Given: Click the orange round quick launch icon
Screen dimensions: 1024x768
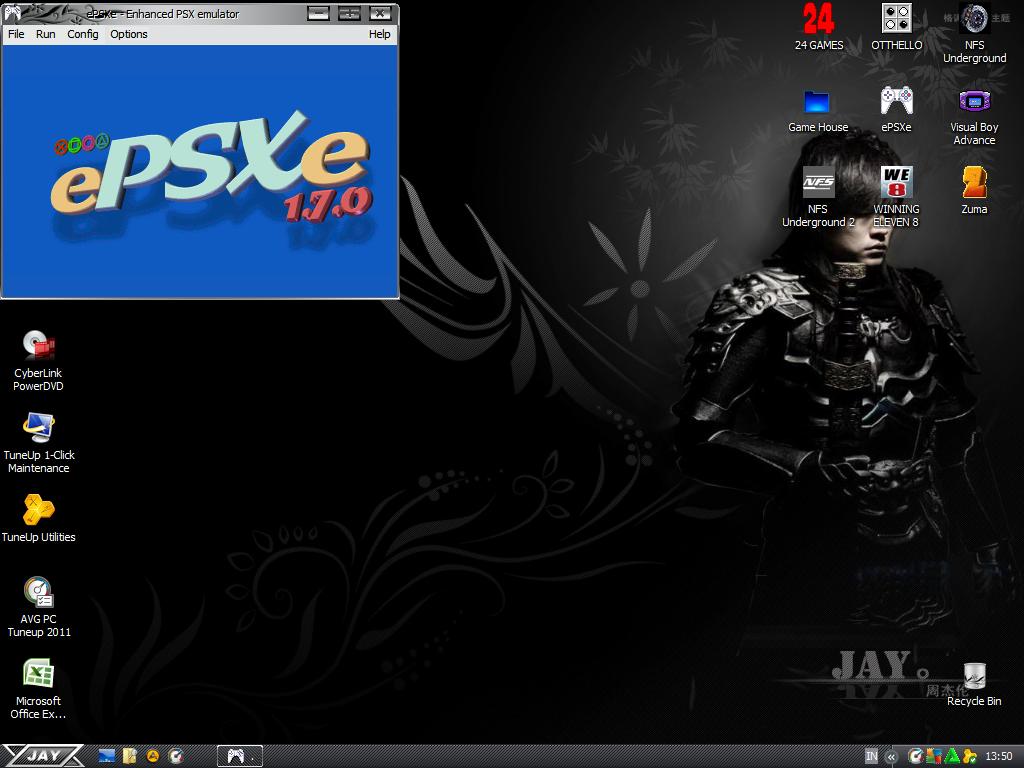Looking at the screenshot, I should (x=153, y=756).
